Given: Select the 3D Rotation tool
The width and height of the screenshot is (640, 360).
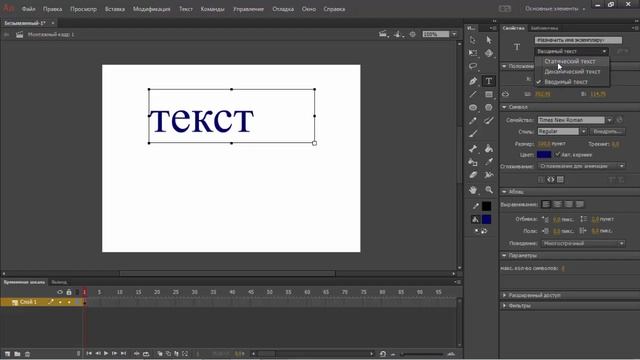Looking at the screenshot, I should [489, 53].
